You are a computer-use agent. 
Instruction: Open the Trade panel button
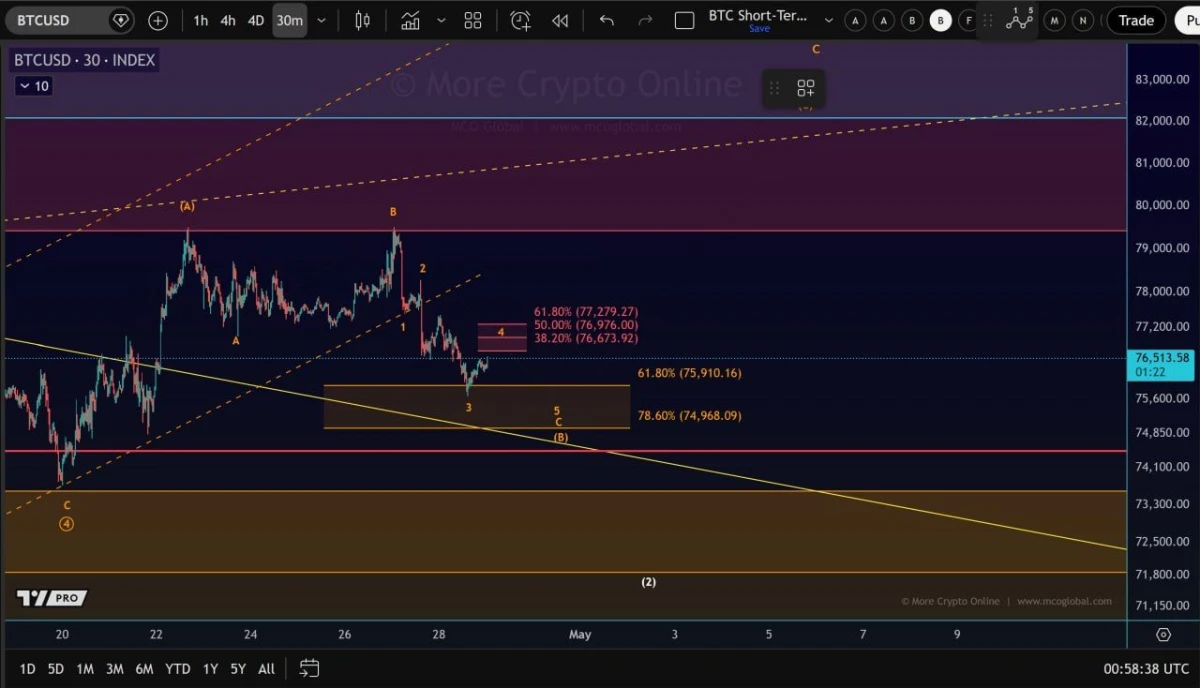pyautogui.click(x=1136, y=20)
